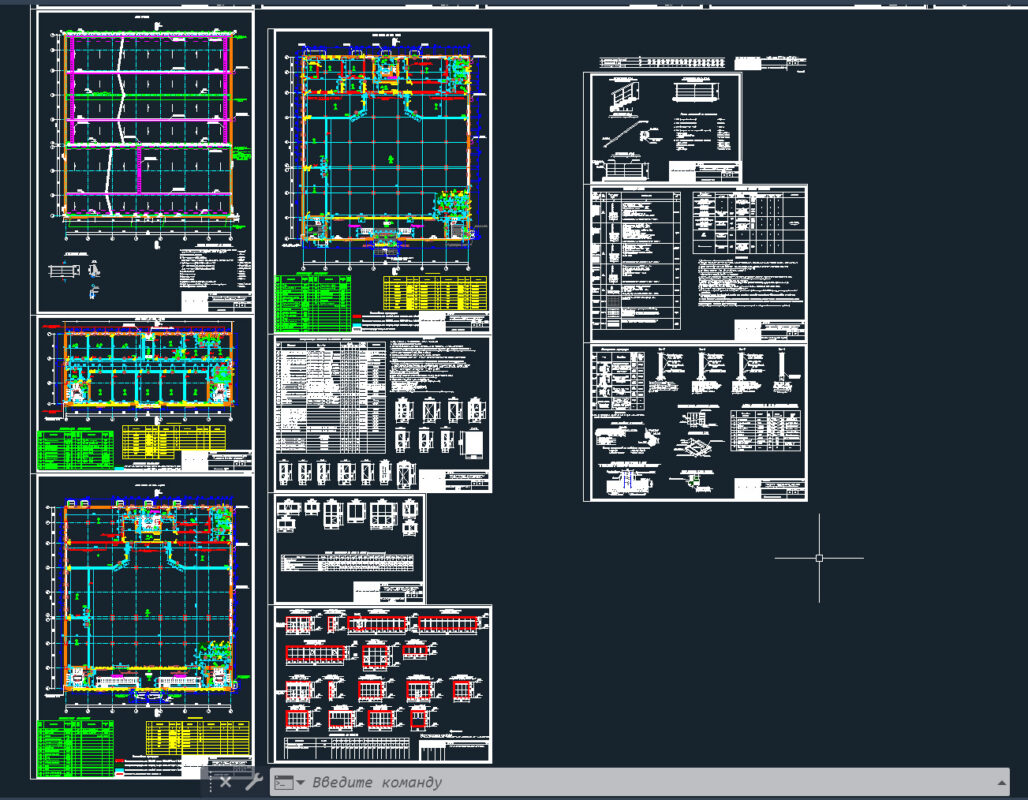Focus the 'Введите команду' input field
Image resolution: width=1028 pixels, height=800 pixels.
[600, 782]
